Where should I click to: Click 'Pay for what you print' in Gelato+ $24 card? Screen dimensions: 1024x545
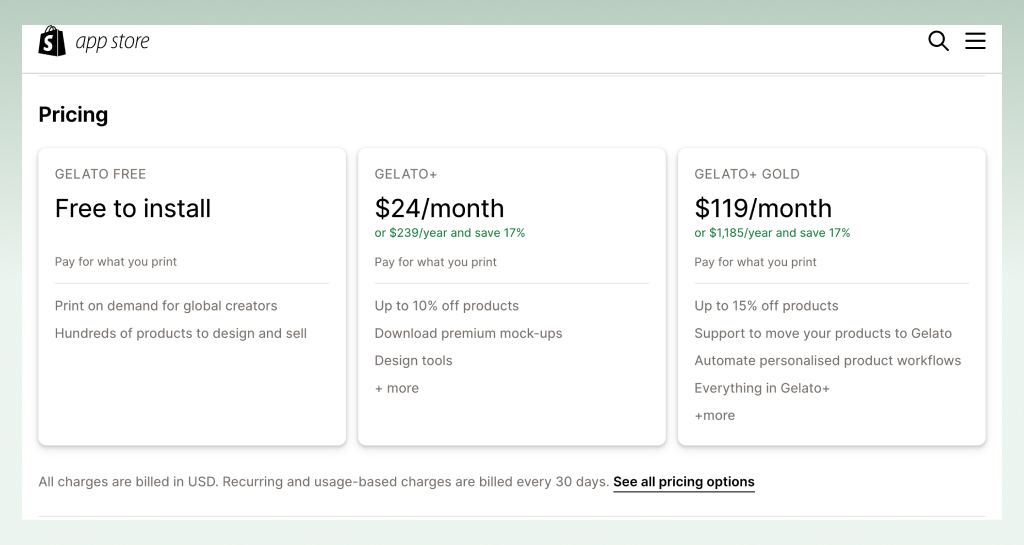point(436,262)
